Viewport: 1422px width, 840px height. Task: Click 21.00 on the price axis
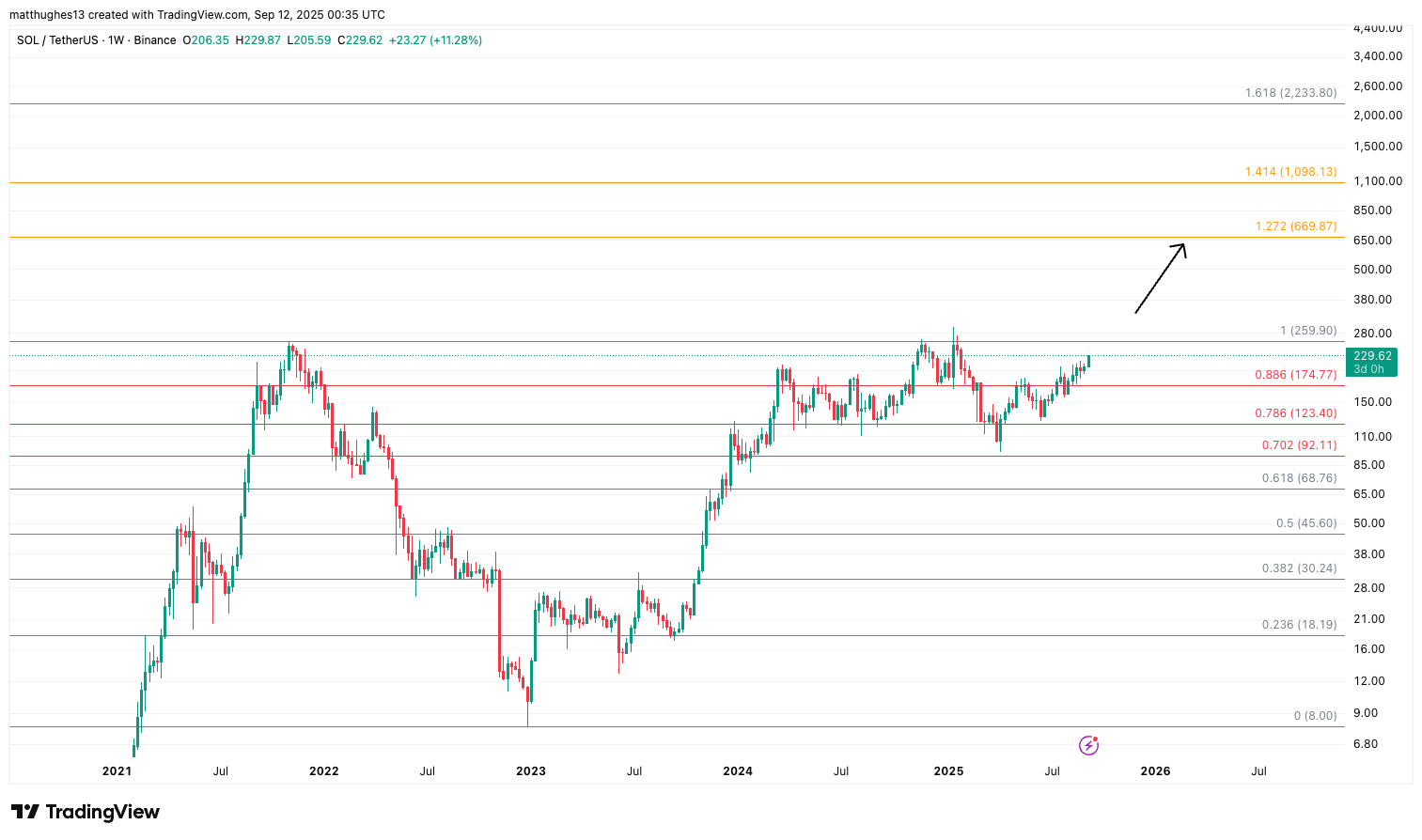(x=1369, y=619)
